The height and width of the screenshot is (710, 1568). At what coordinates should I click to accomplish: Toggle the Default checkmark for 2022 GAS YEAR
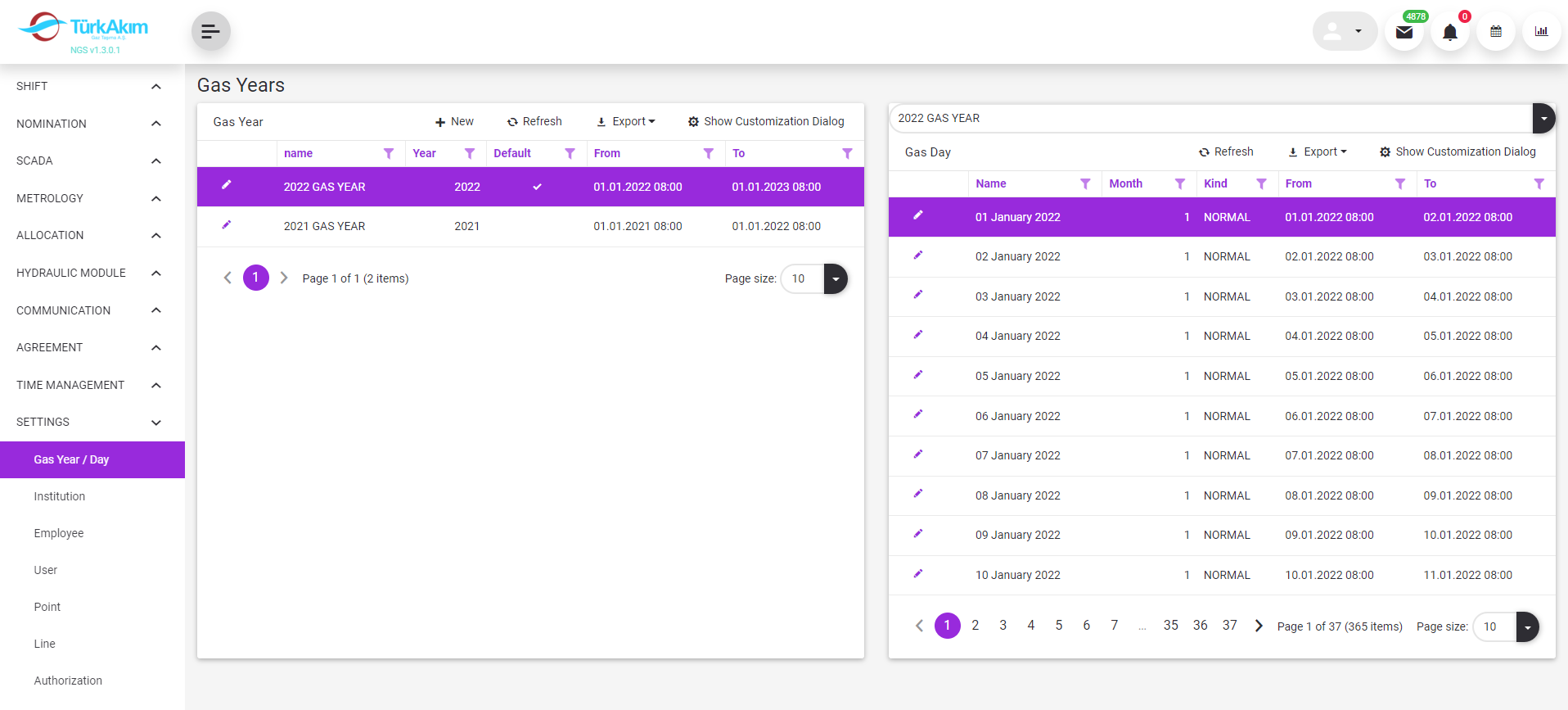(537, 187)
